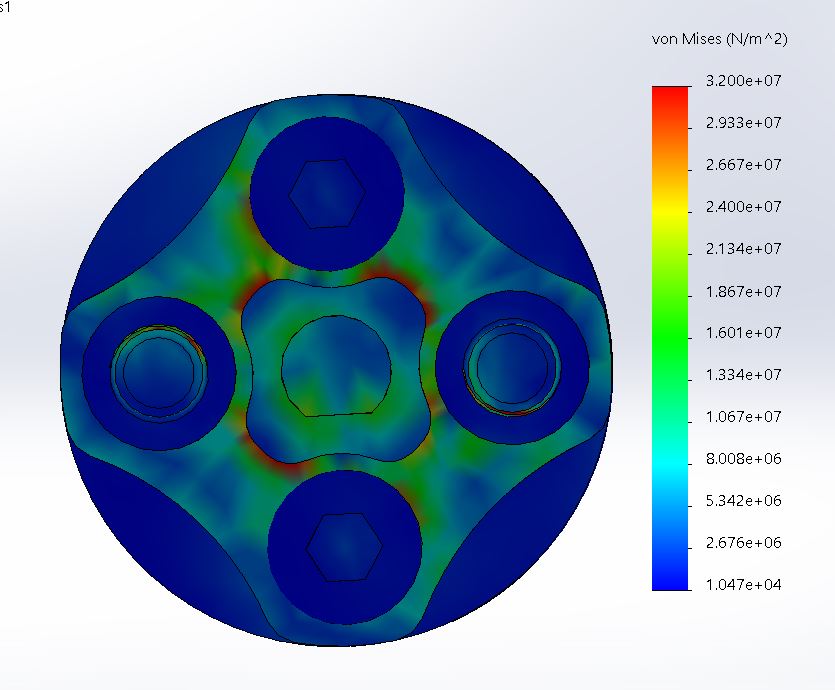Pick the right round pin face
Viewport: 835px width, 690px height.
click(x=512, y=367)
